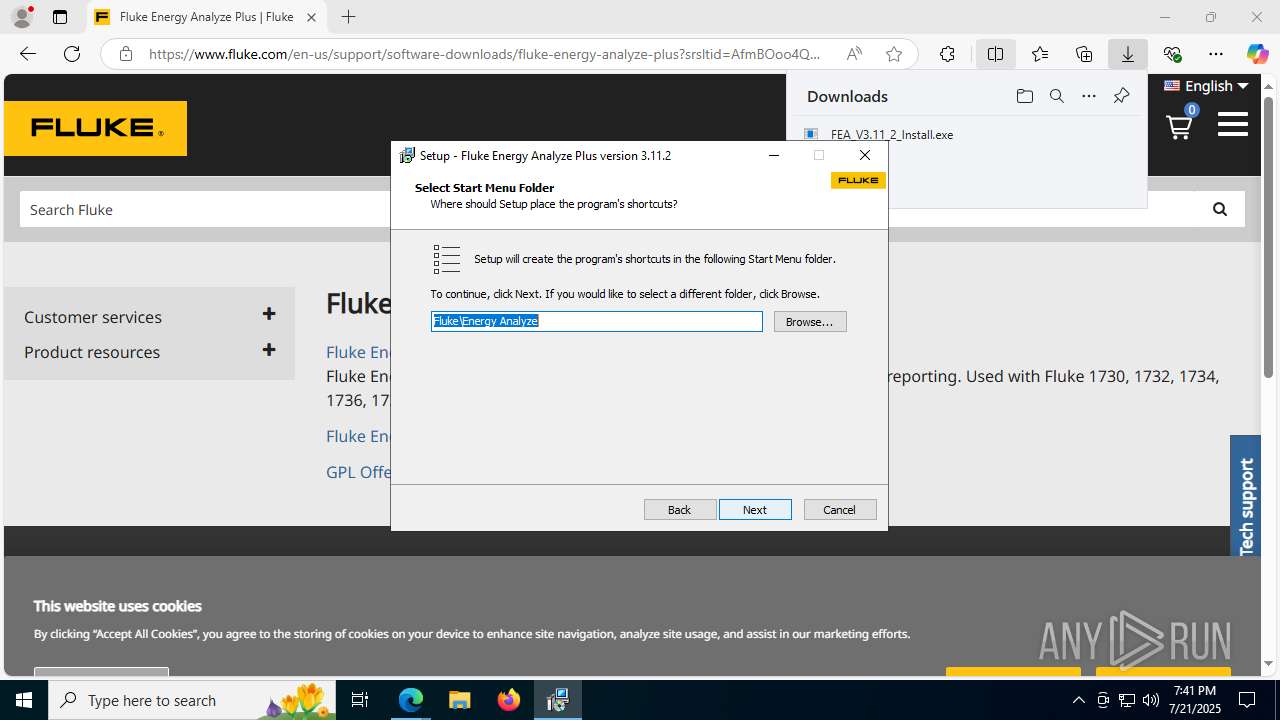Switch to Fluke Energy Analyze Plus tab
The width and height of the screenshot is (1280, 720).
click(x=207, y=17)
